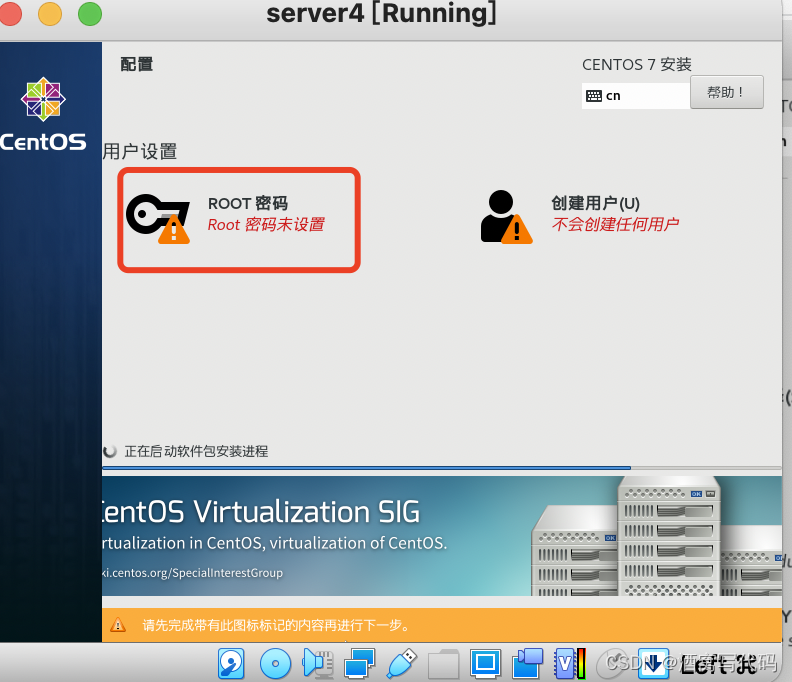The height and width of the screenshot is (682, 792).
Task: Click the warning icon in orange bar
Action: [x=118, y=625]
